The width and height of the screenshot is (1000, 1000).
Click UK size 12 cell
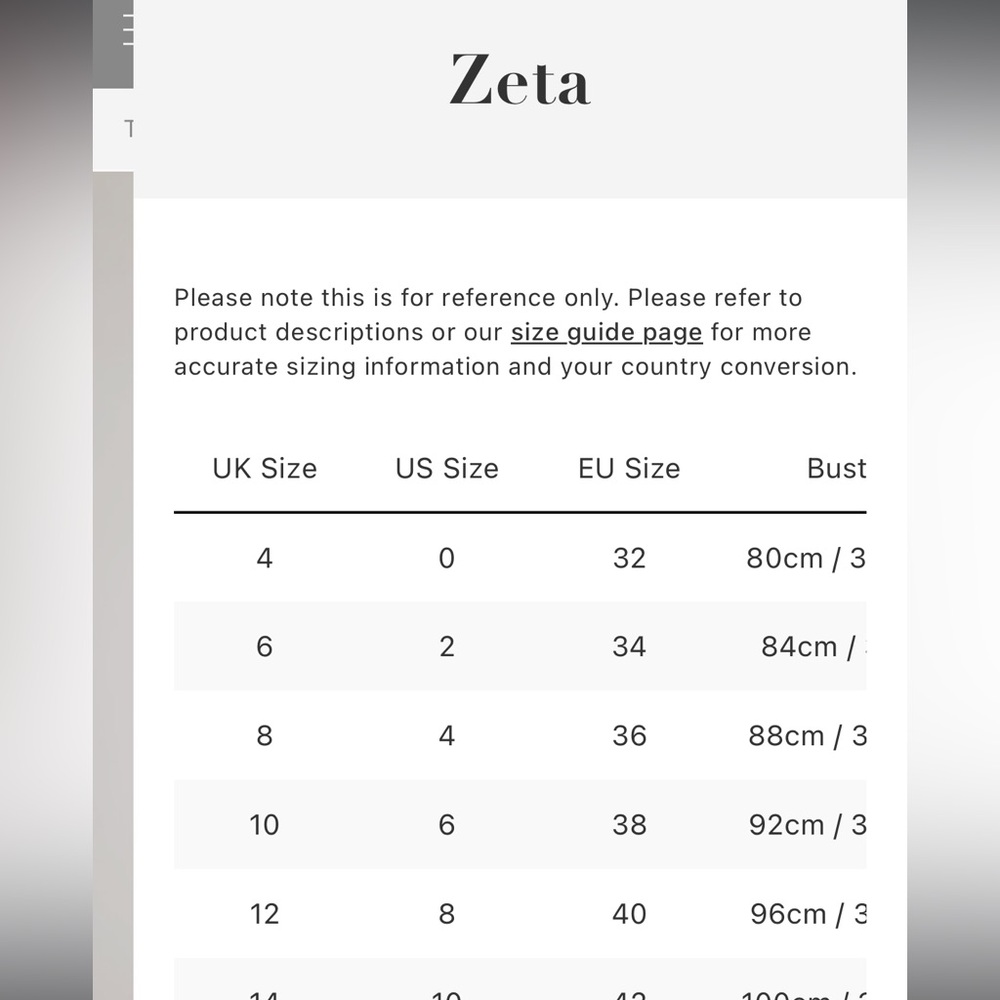coord(265,914)
